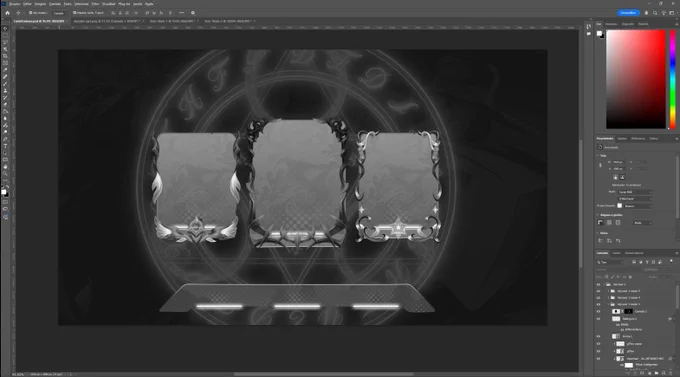The height and width of the screenshot is (377, 680).
Task: Collapse the topmost Agrupar group arrow
Action: pyautogui.click(x=604, y=284)
